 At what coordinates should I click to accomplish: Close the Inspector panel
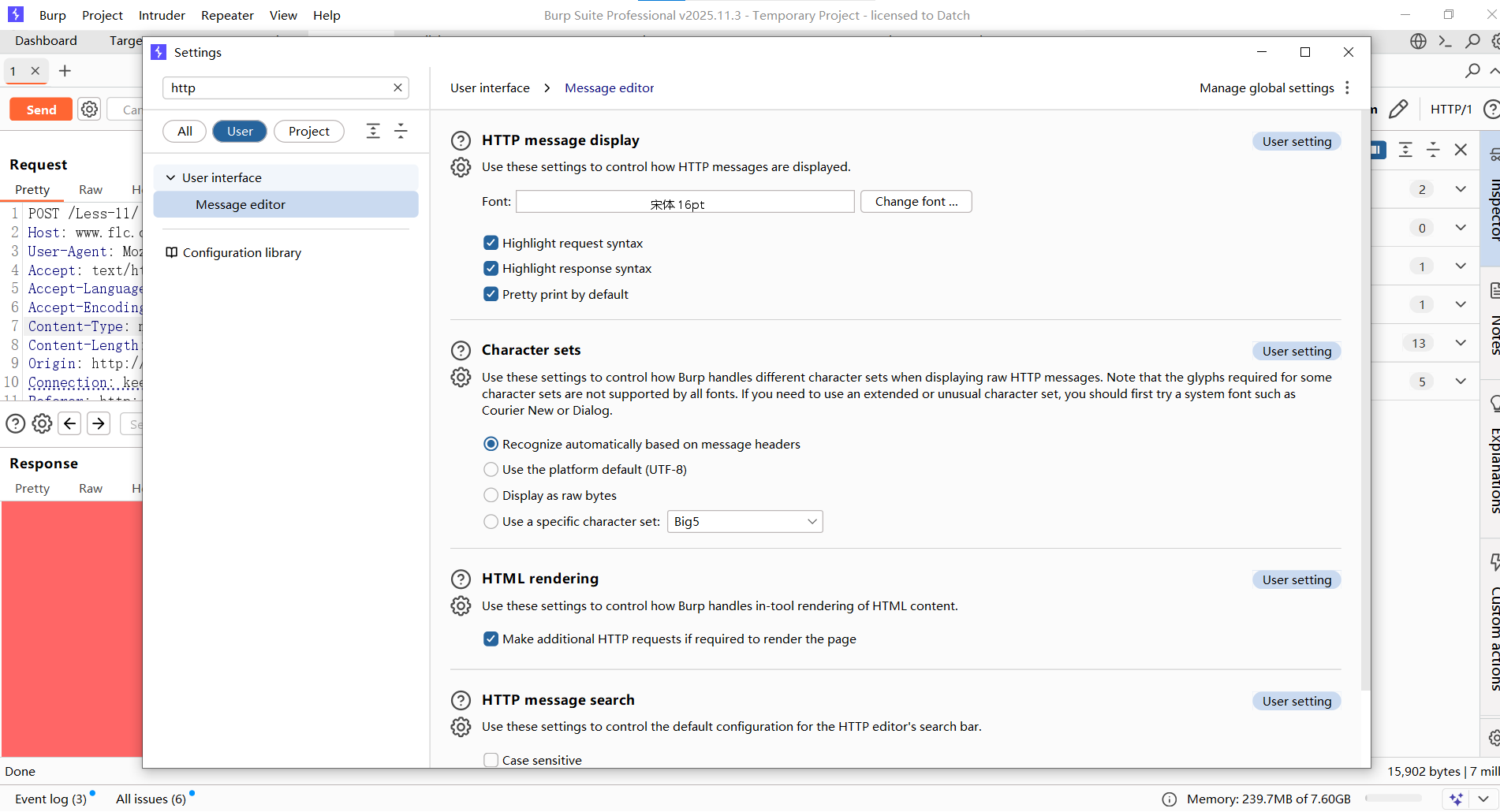(1461, 149)
